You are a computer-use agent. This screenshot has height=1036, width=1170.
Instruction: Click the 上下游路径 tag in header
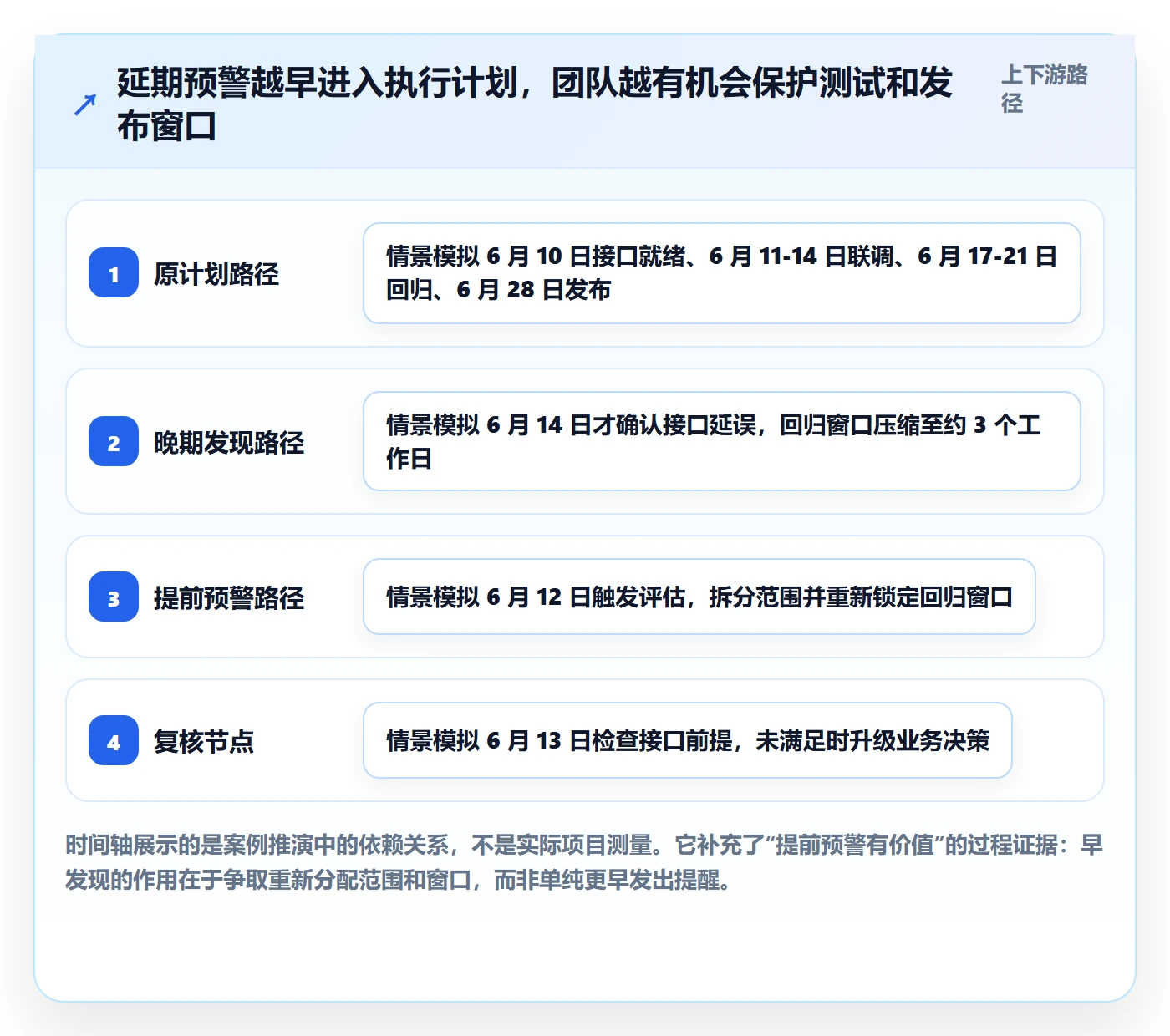(1045, 89)
